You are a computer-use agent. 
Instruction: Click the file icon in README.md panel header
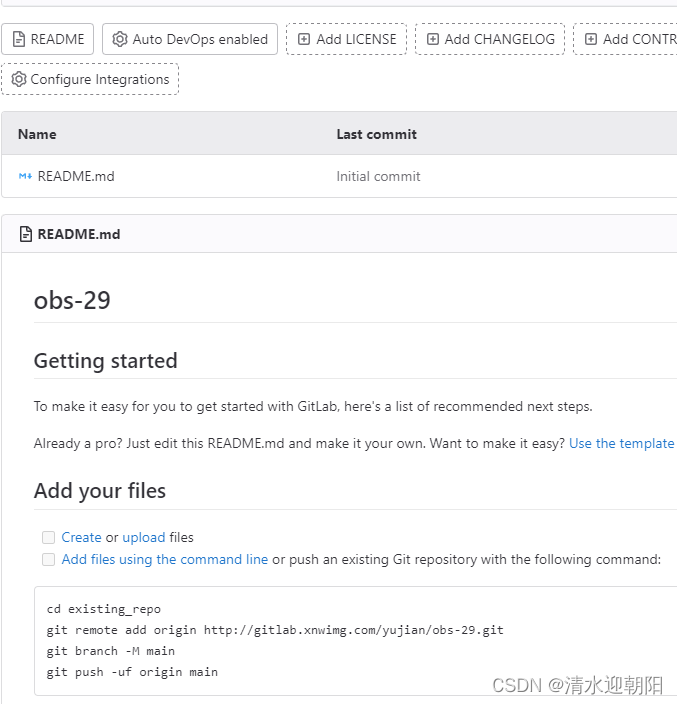pos(26,234)
